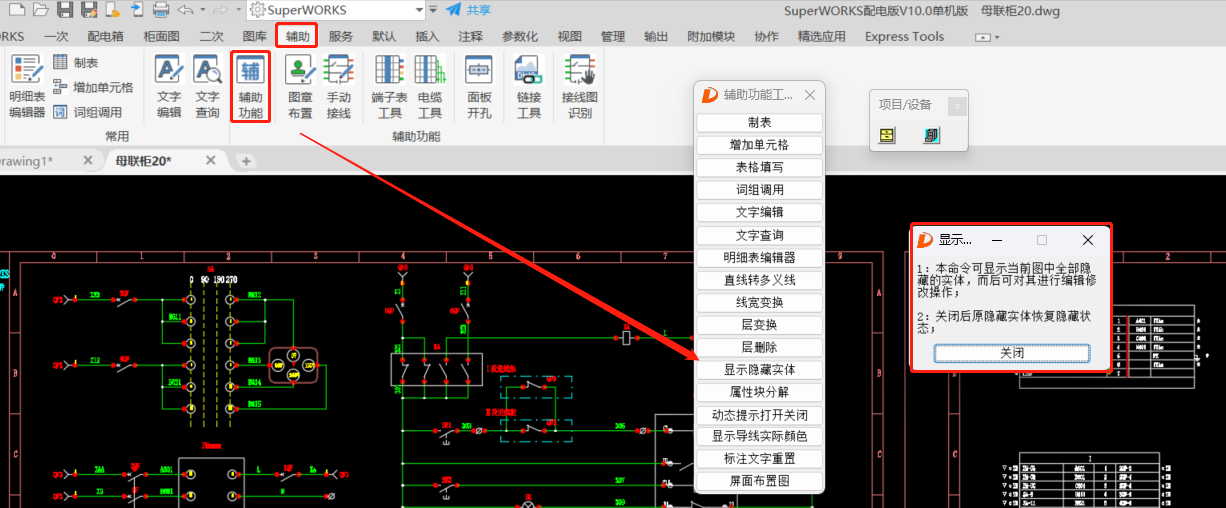
Task: Open the Express Tools ribbon tab
Action: (x=904, y=36)
